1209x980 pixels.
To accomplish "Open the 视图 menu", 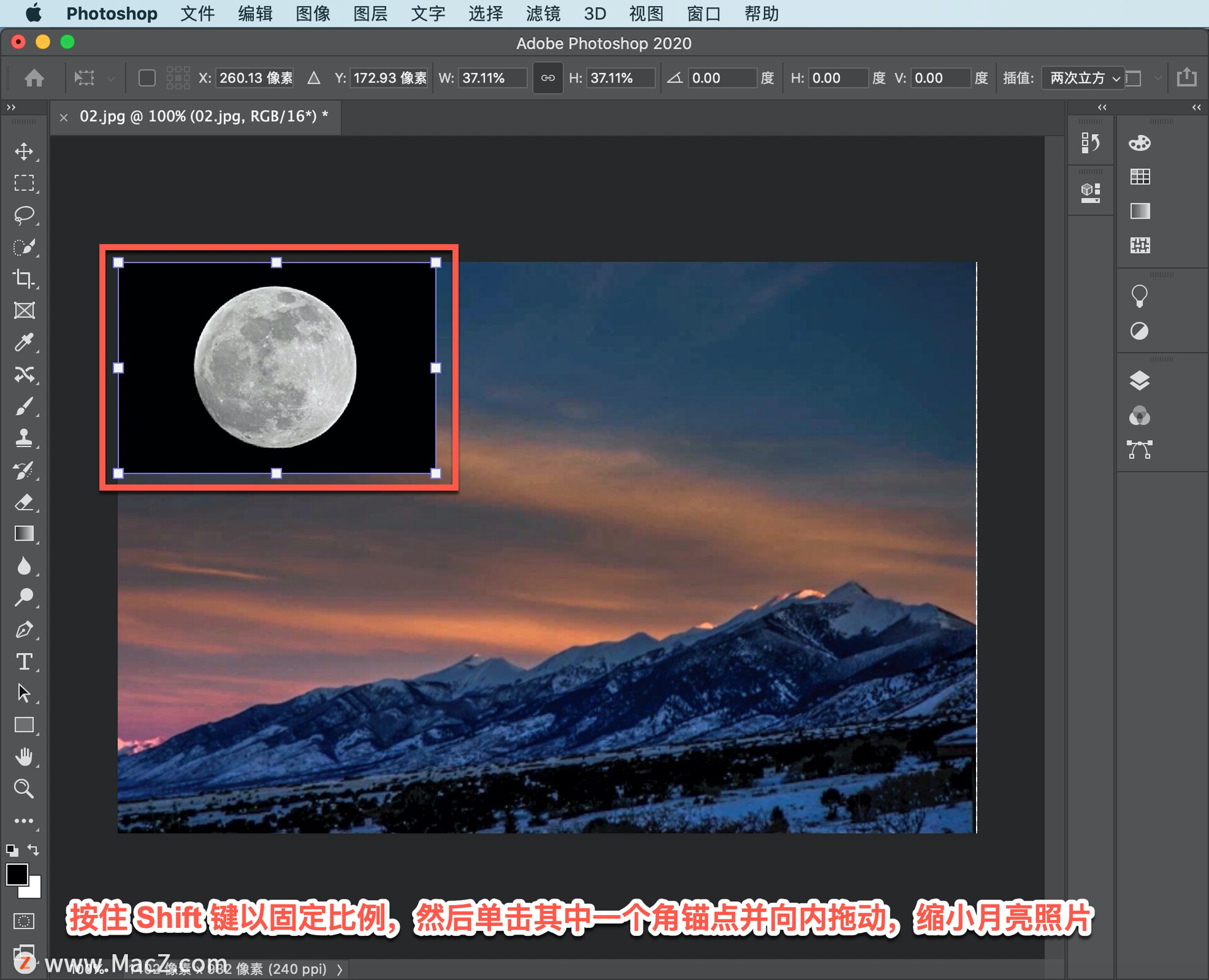I will 647,13.
